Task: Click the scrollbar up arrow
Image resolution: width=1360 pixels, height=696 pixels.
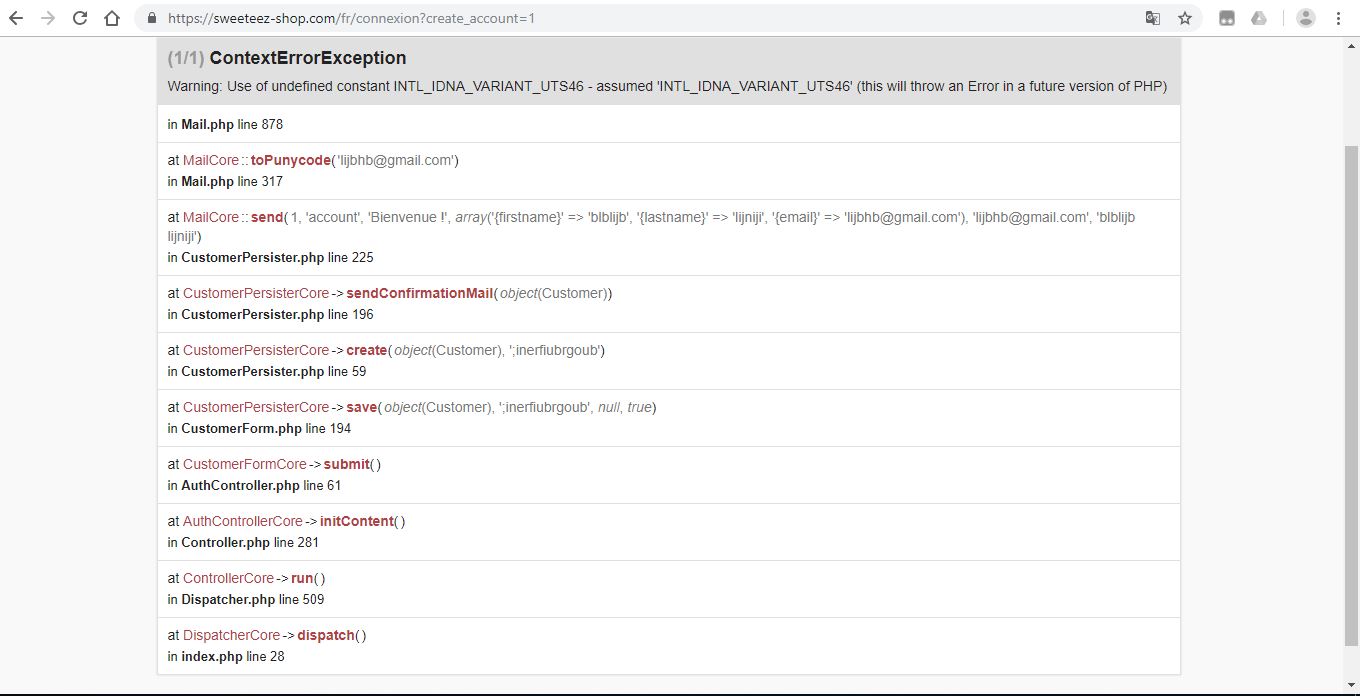Action: tap(1352, 45)
